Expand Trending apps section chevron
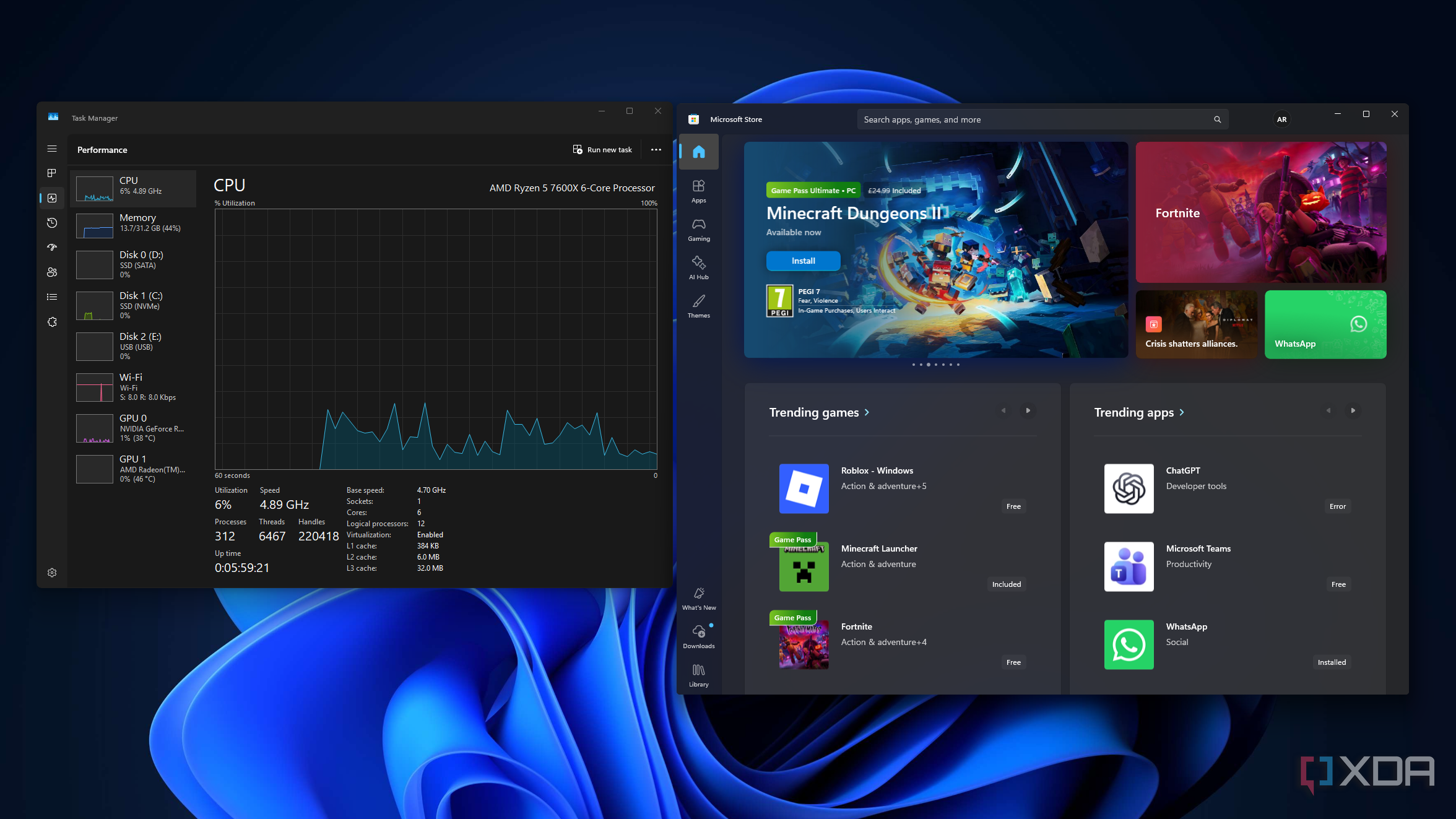The height and width of the screenshot is (819, 1456). pos(1182,412)
